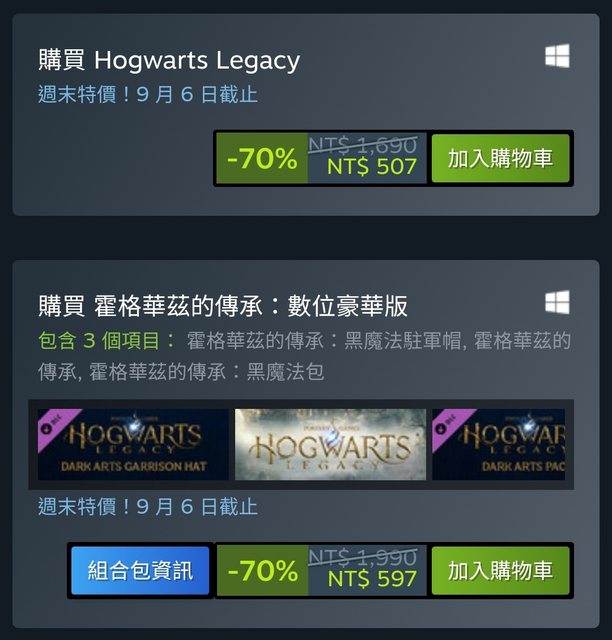Click first 週末特價 9月6日截止 notice
The height and width of the screenshot is (640, 612).
pos(148,94)
